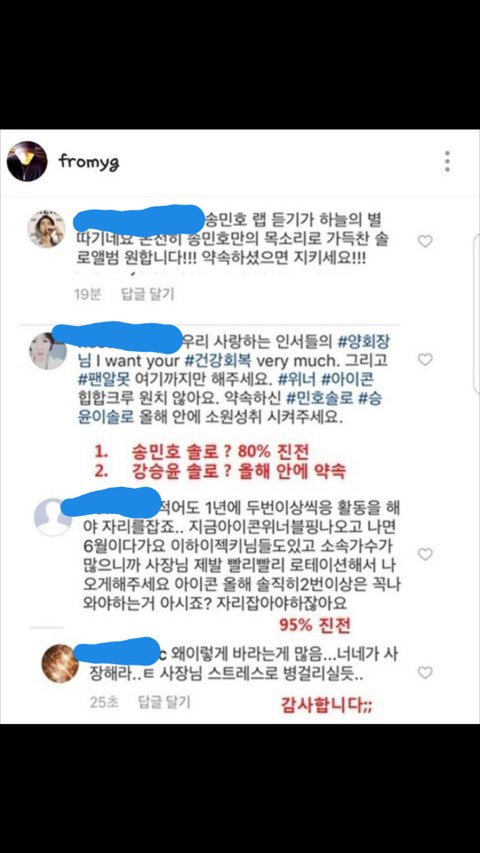Like the first comment about 송민호 랩
This screenshot has height=853, width=480.
[424, 240]
